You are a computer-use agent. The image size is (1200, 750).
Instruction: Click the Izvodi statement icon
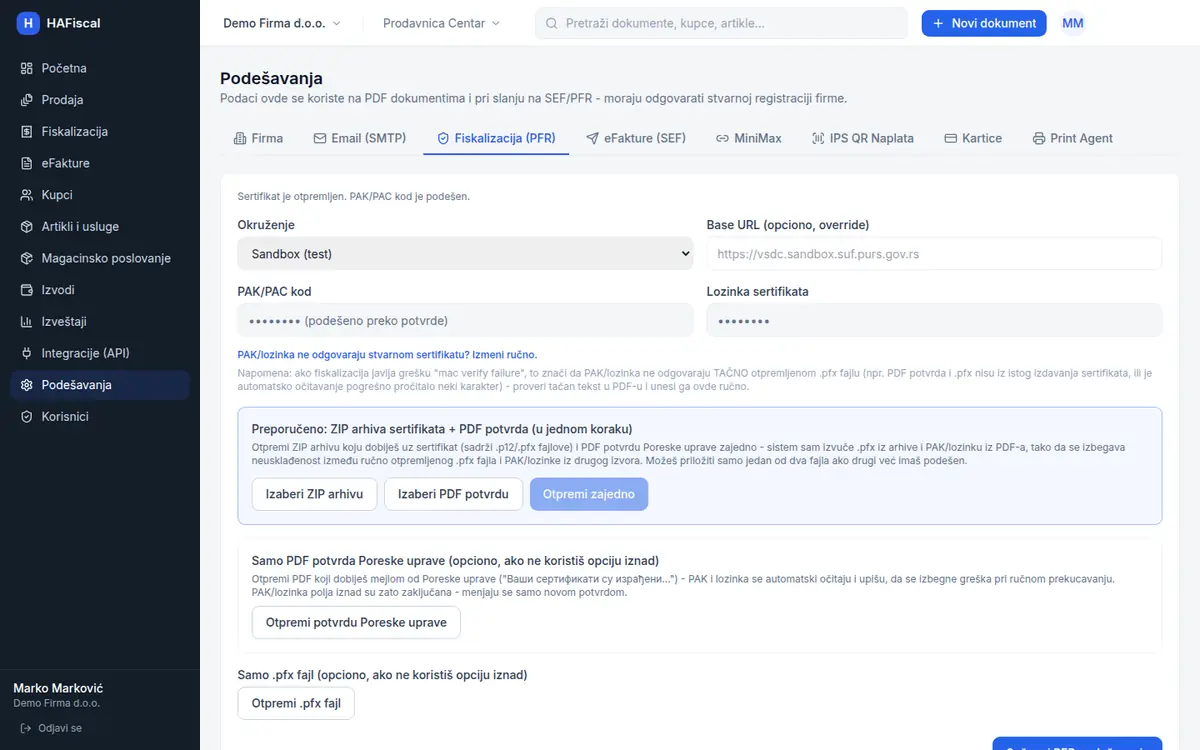coord(27,290)
